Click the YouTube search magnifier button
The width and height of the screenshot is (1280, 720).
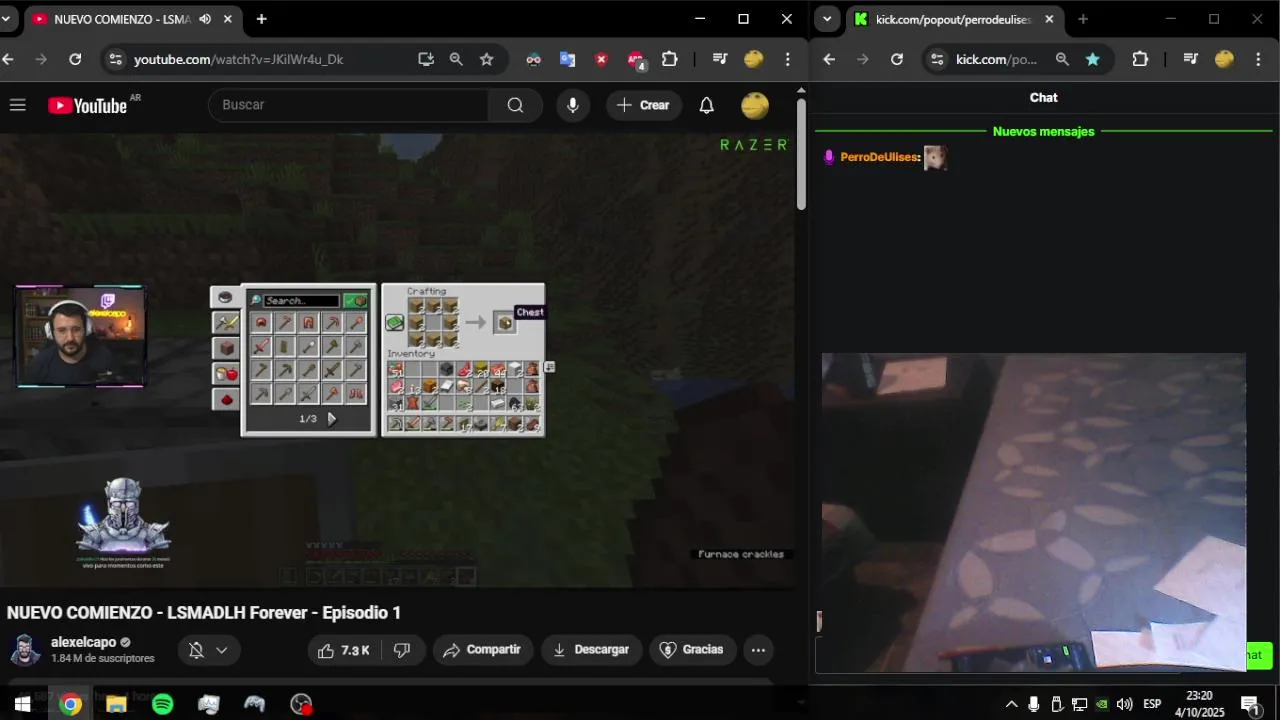(x=515, y=105)
